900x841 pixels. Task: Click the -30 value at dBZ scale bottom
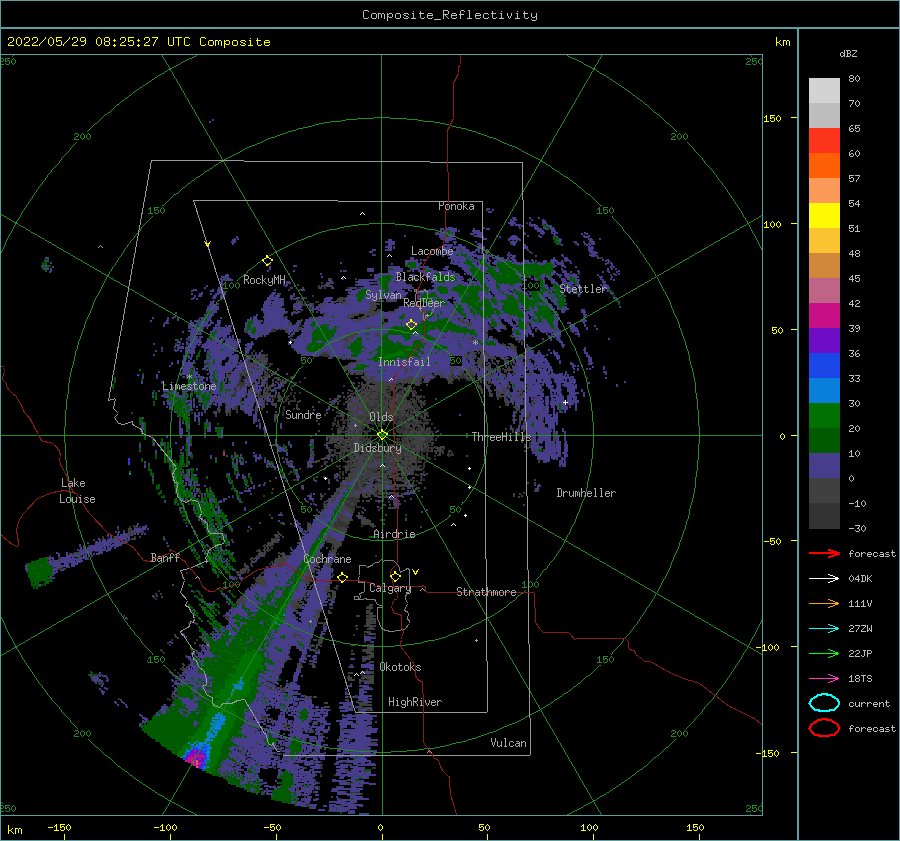tap(858, 528)
